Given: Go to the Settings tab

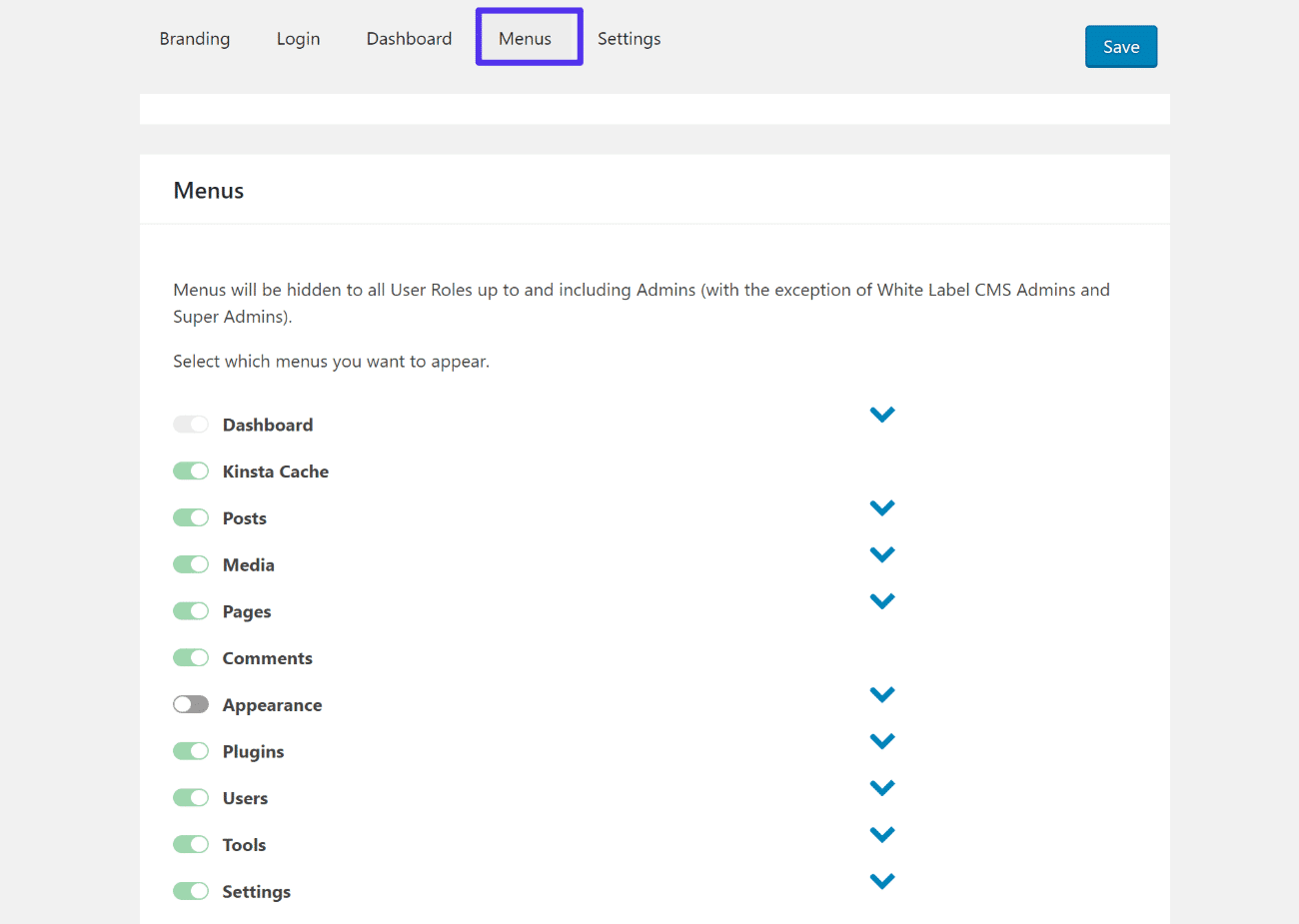Looking at the screenshot, I should click(629, 38).
